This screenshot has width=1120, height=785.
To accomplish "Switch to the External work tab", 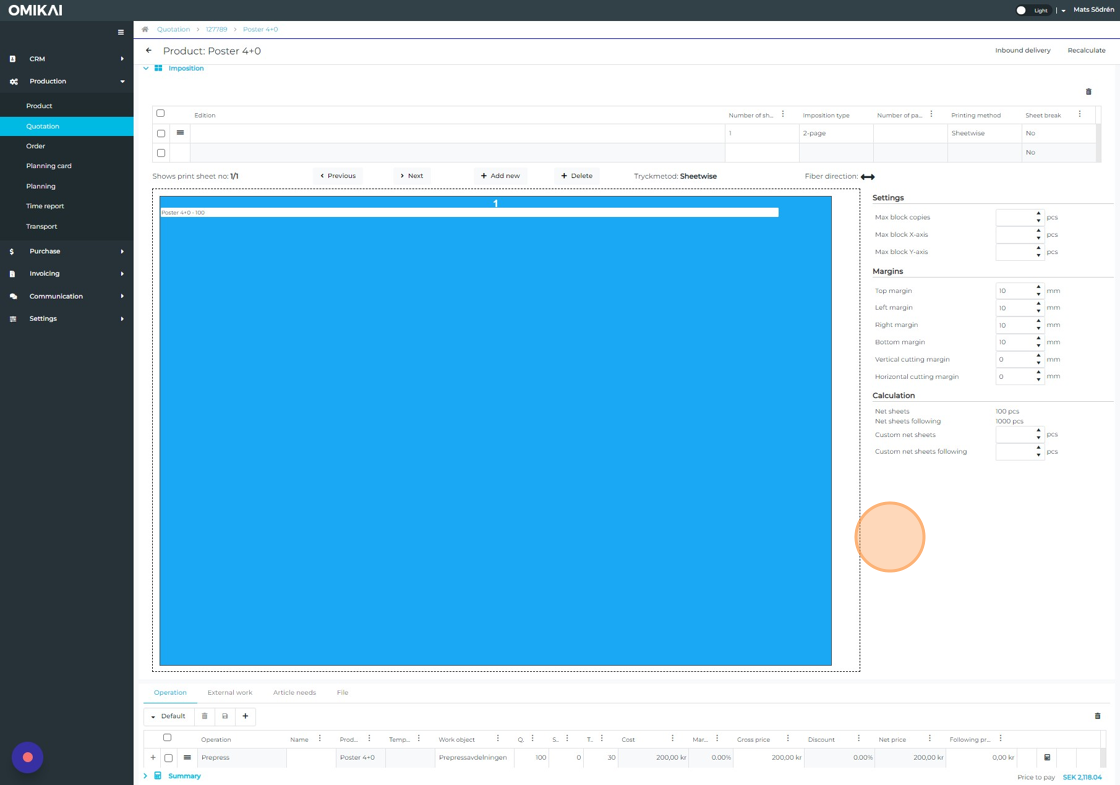I will (x=229, y=692).
